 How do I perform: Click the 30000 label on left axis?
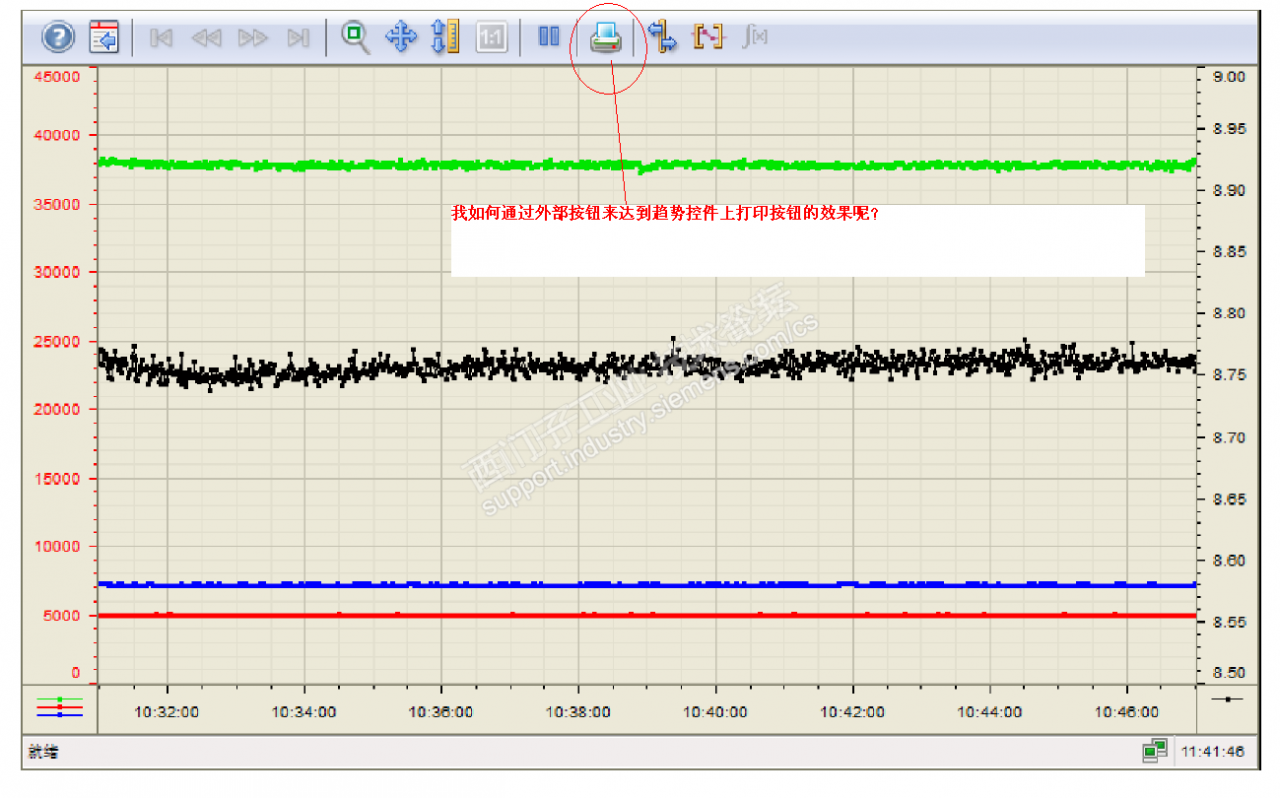tap(57, 272)
